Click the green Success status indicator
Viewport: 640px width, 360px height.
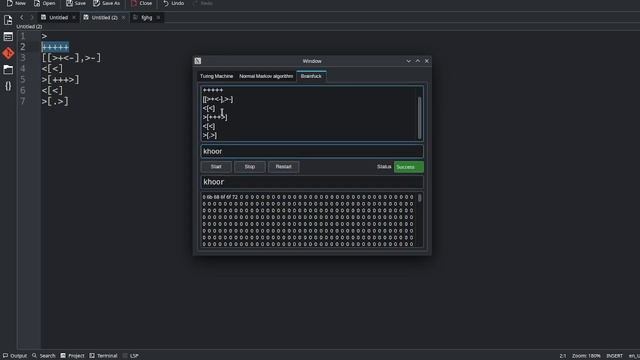tap(409, 167)
